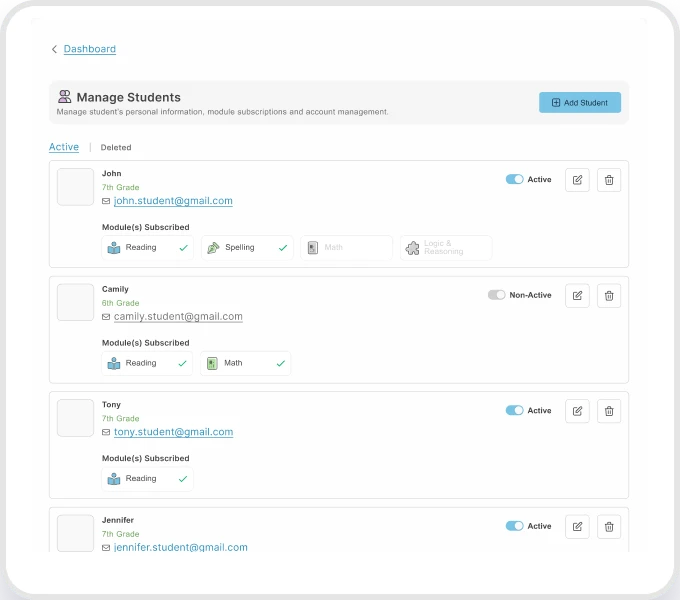This screenshot has width=680, height=600.
Task: Delete Jennifer using trash icon
Action: tap(609, 526)
